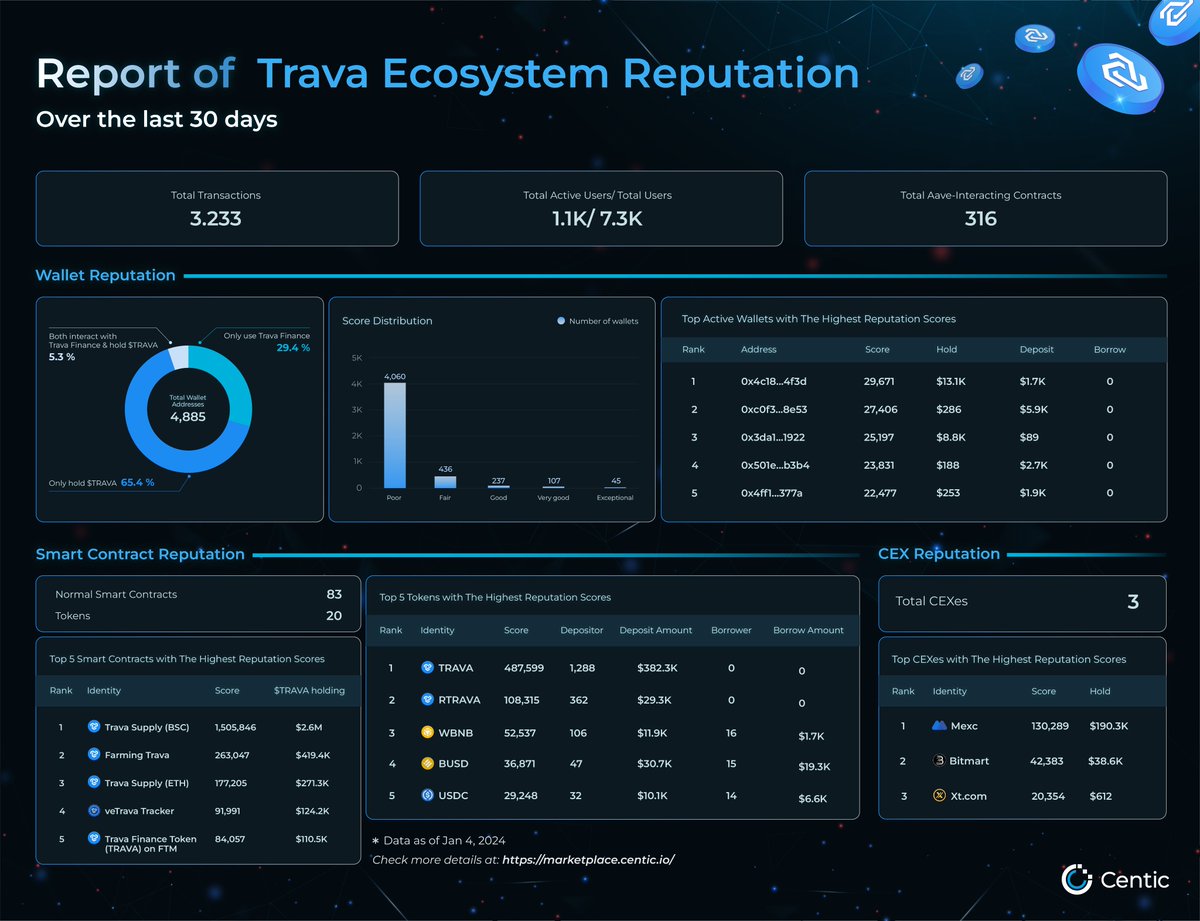Click the Only use Trava Finance 29.4 % label

(x=266, y=342)
